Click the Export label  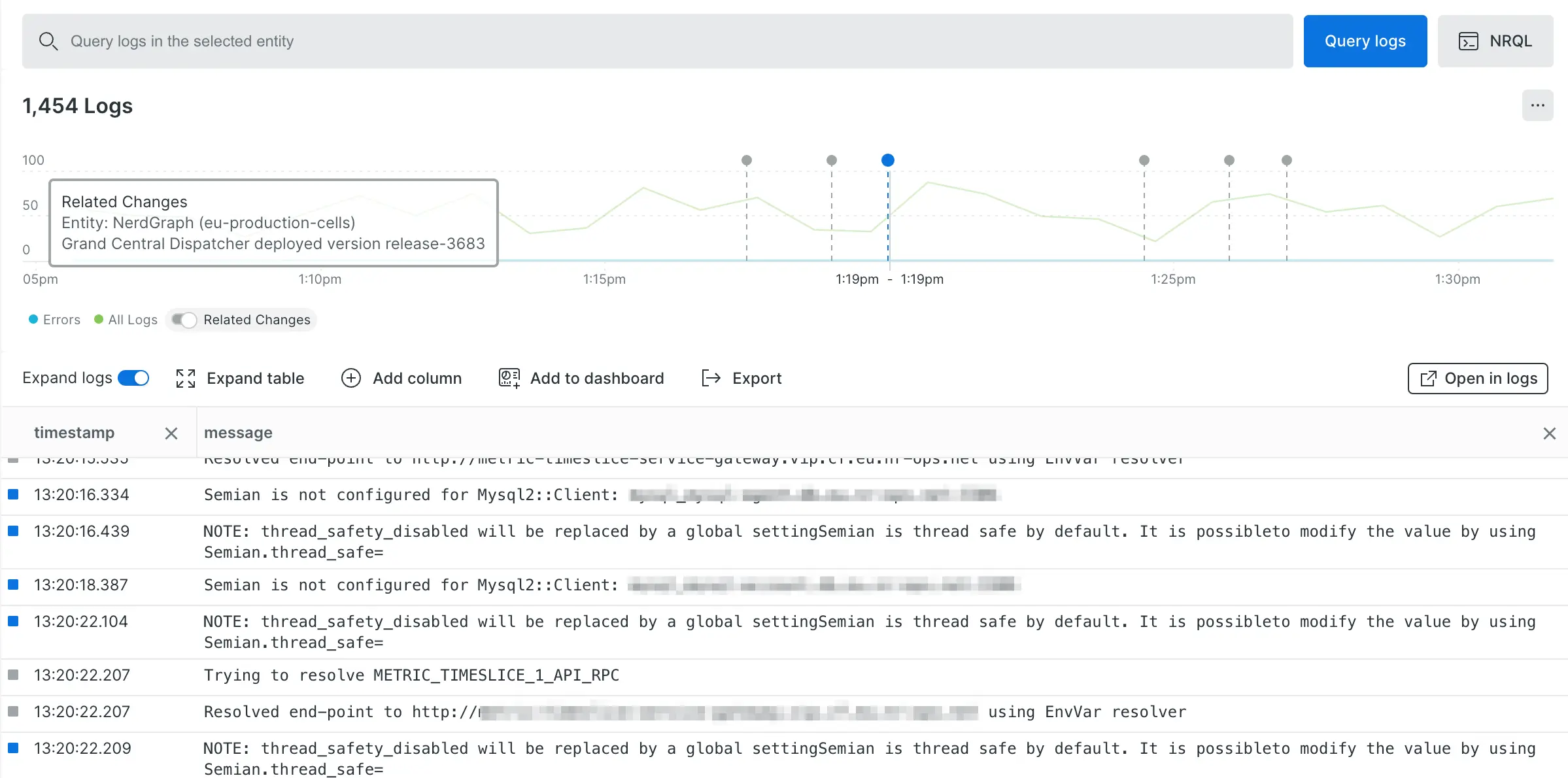click(x=757, y=379)
